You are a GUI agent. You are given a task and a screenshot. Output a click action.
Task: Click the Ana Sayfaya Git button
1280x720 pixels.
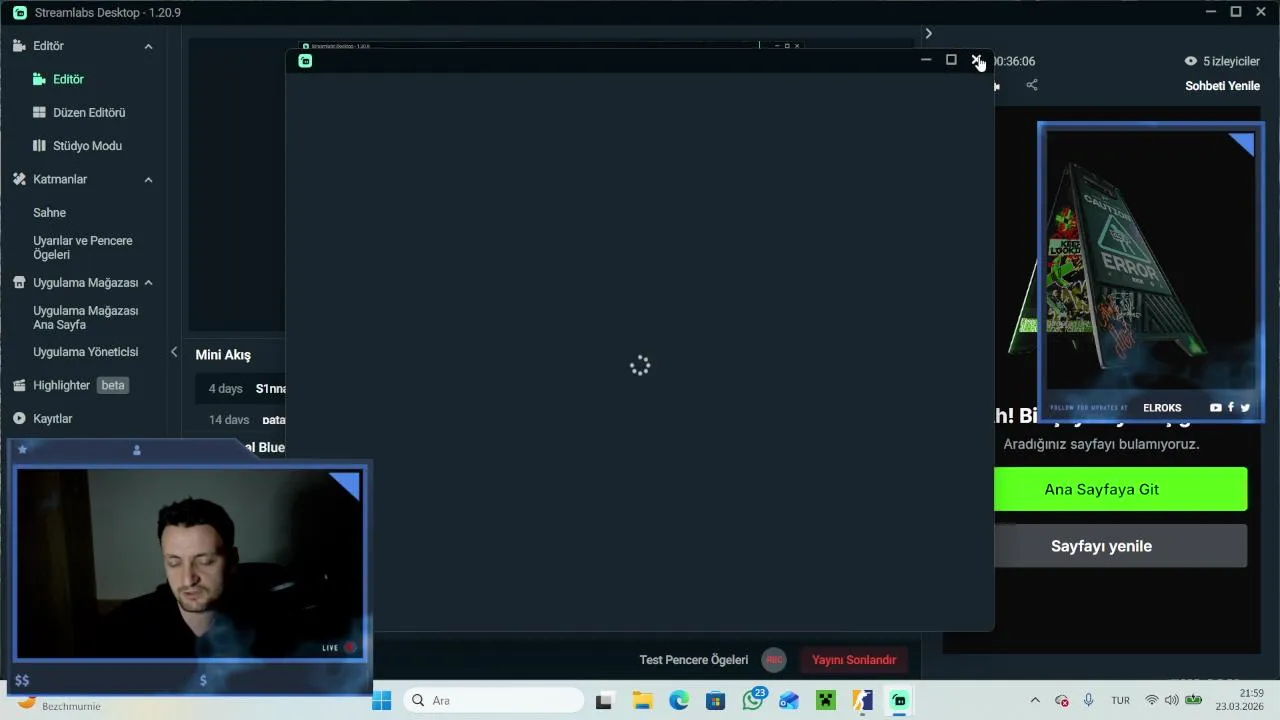(x=1120, y=489)
